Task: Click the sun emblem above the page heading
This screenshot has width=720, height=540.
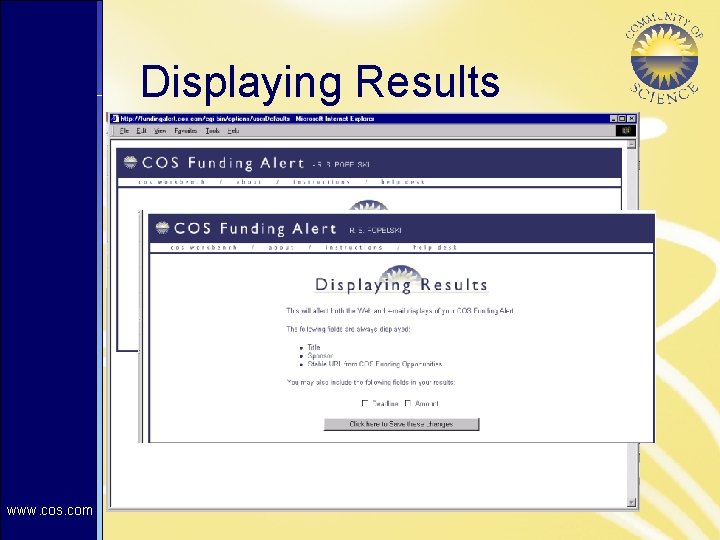Action: pos(401,273)
